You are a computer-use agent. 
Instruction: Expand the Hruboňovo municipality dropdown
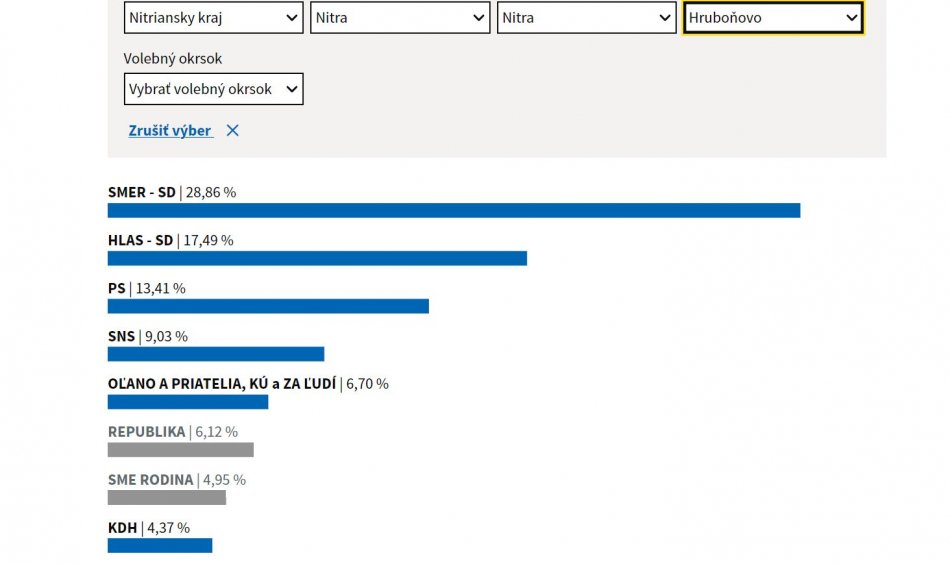pos(772,18)
